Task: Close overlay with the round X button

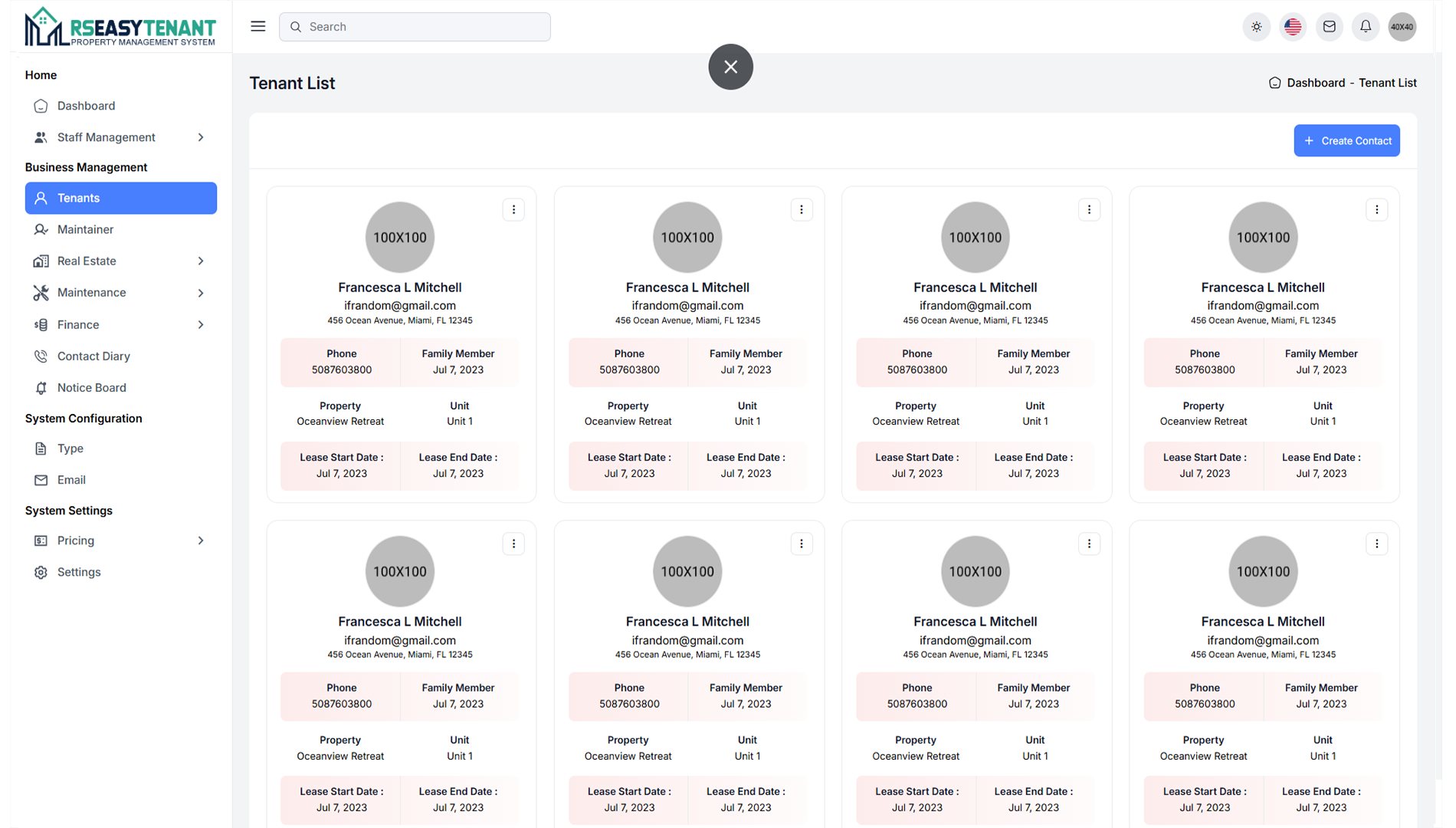Action: (x=730, y=67)
